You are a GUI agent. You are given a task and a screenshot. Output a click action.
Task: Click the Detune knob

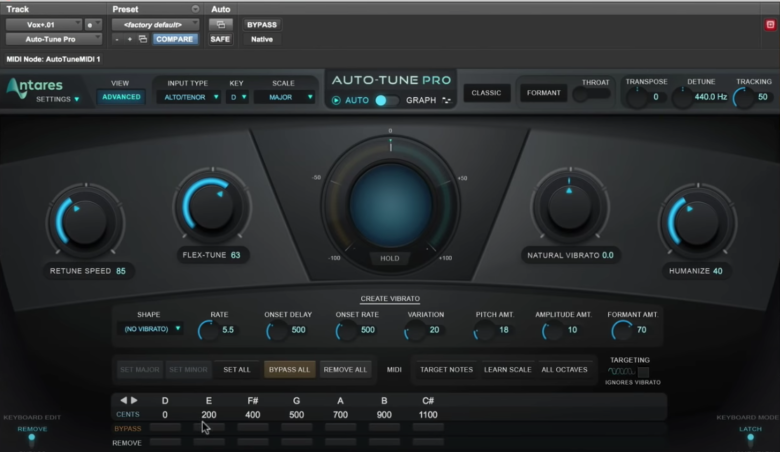coord(682,97)
